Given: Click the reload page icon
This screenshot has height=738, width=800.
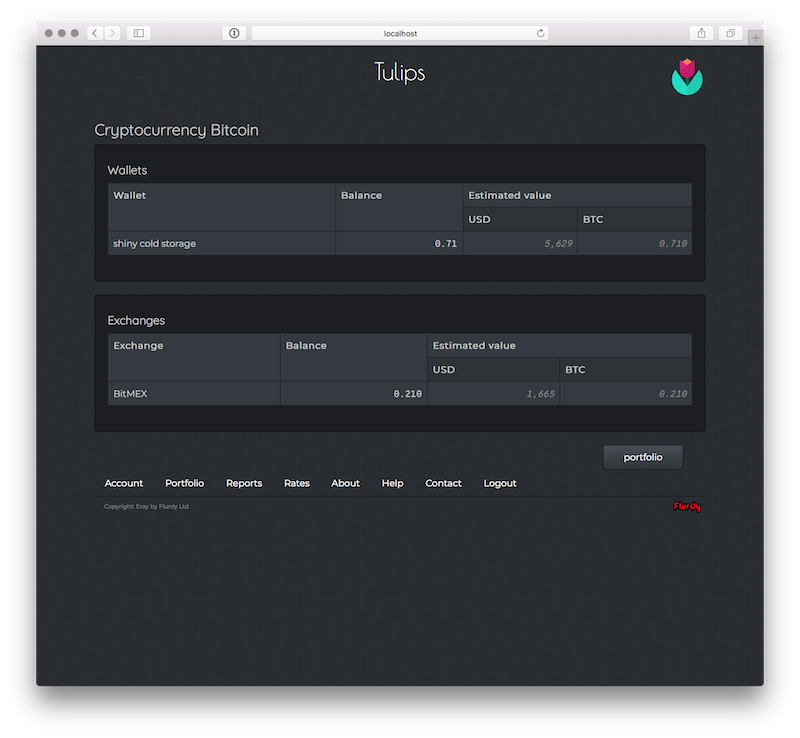Looking at the screenshot, I should point(541,33).
